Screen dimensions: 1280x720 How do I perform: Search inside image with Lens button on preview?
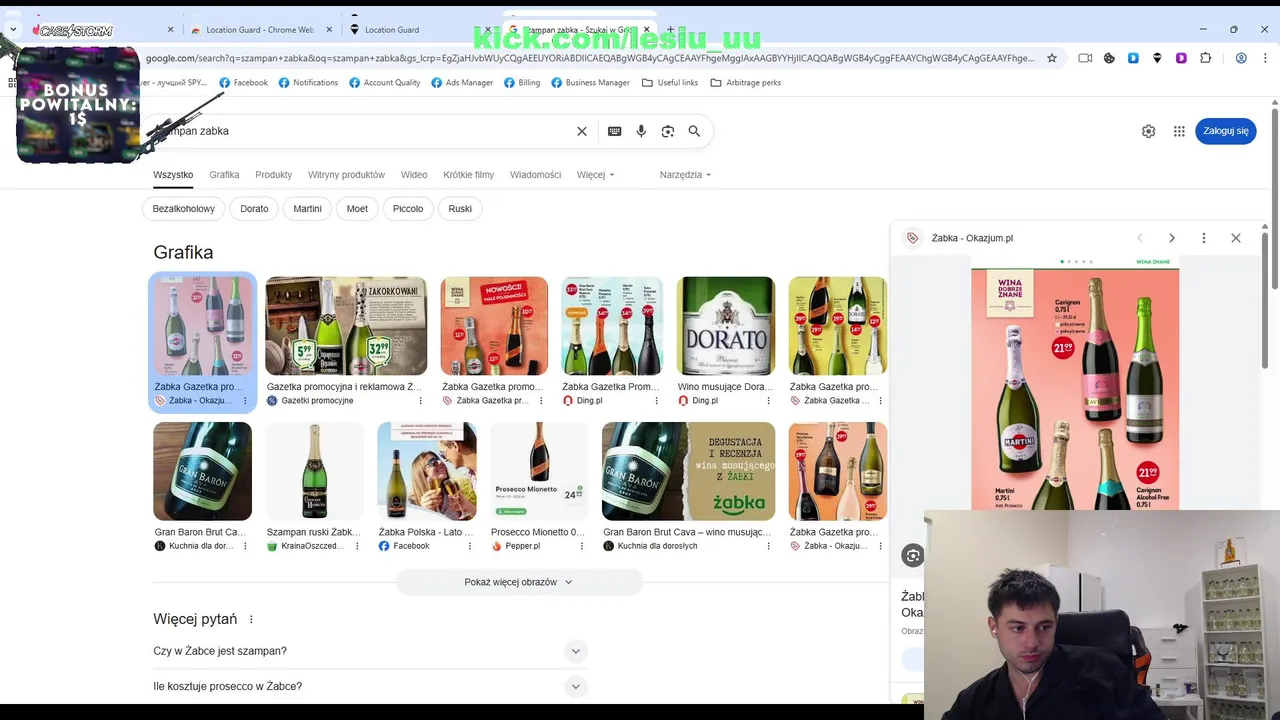[912, 556]
